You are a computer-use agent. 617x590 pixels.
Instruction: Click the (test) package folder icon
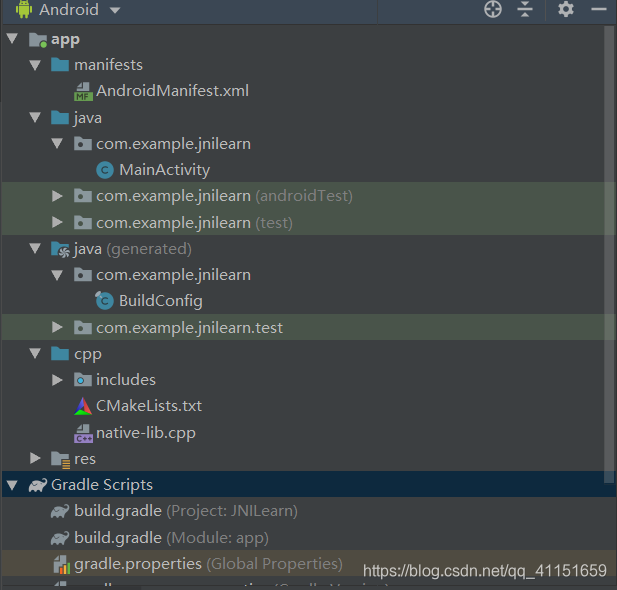[x=83, y=222]
